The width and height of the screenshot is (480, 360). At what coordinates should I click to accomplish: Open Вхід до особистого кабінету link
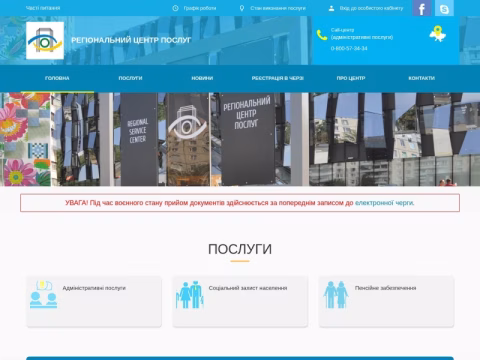point(371,8)
